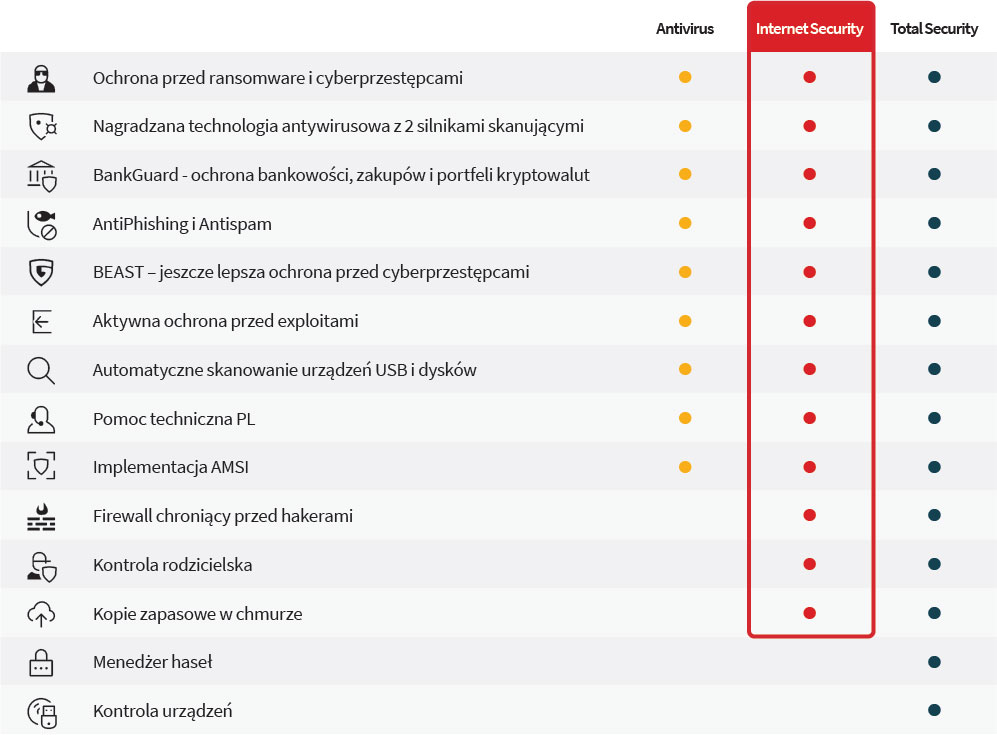The height and width of the screenshot is (735, 997).
Task: Select the Internet Security column header
Action: (x=810, y=29)
